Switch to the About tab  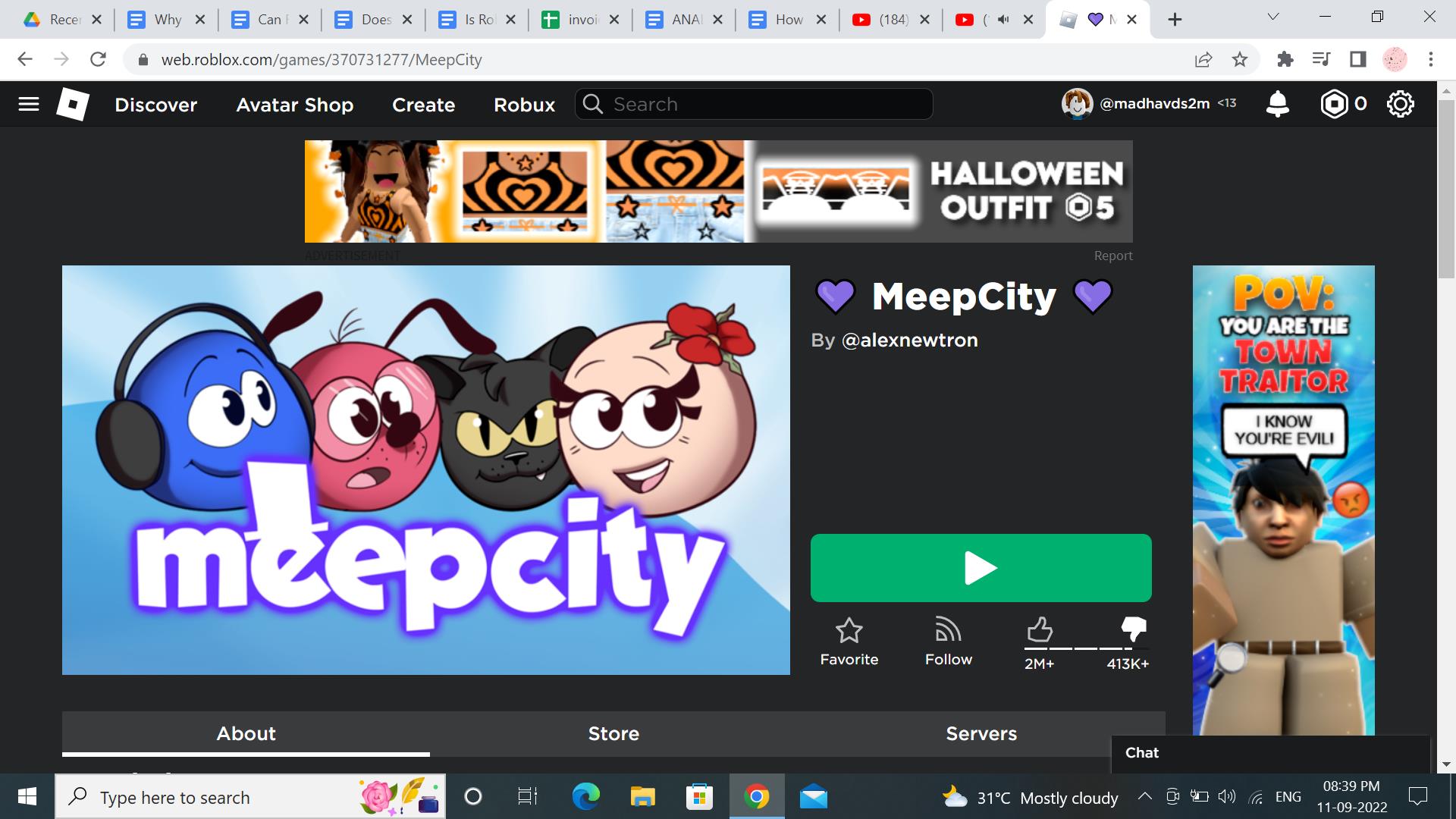(246, 733)
